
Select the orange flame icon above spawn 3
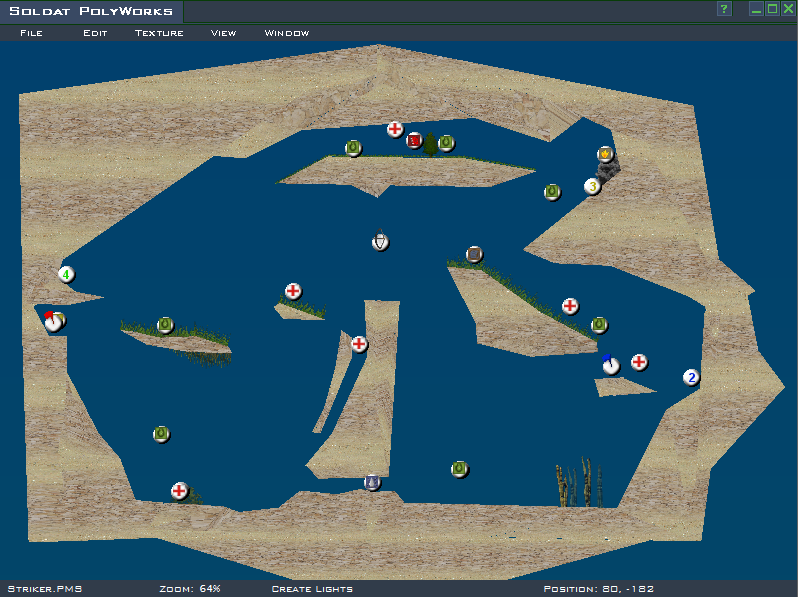[x=605, y=154]
